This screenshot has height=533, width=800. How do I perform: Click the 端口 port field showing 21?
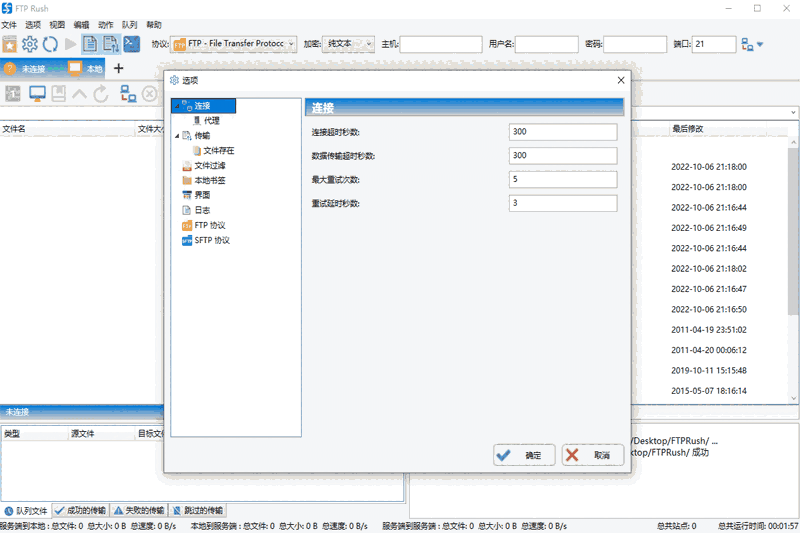714,44
